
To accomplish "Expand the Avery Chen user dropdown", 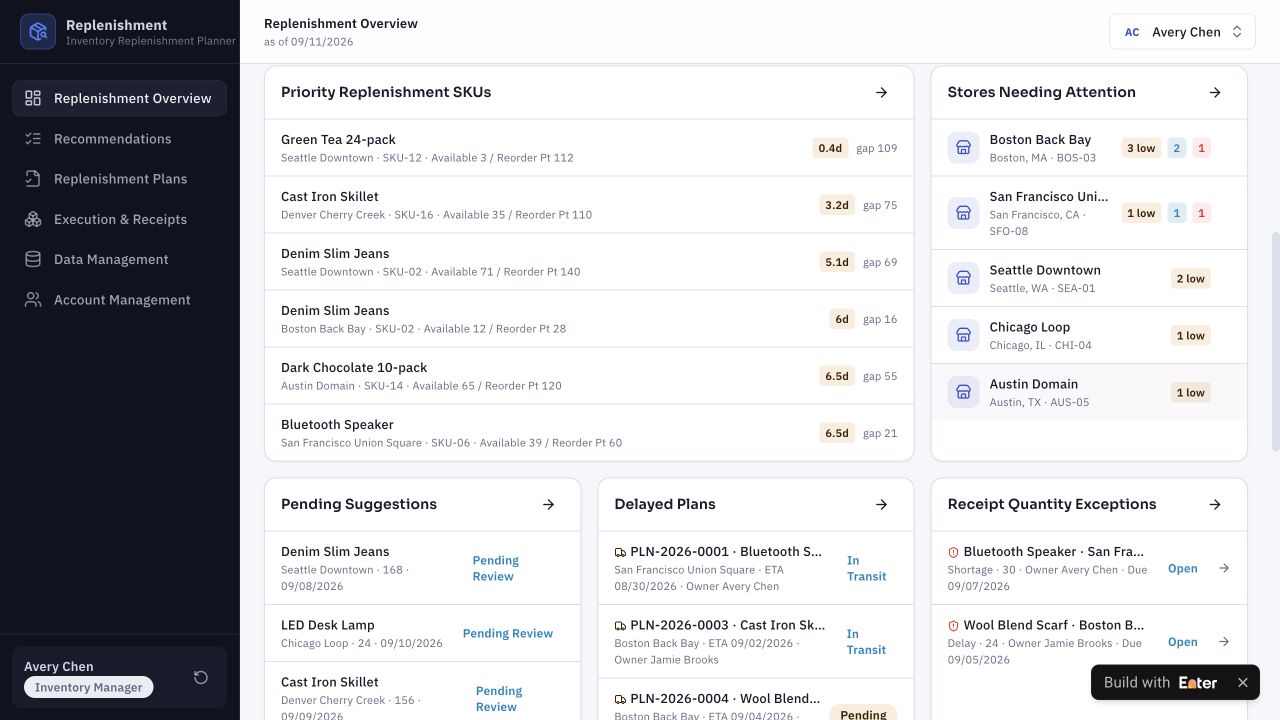I will [1182, 32].
